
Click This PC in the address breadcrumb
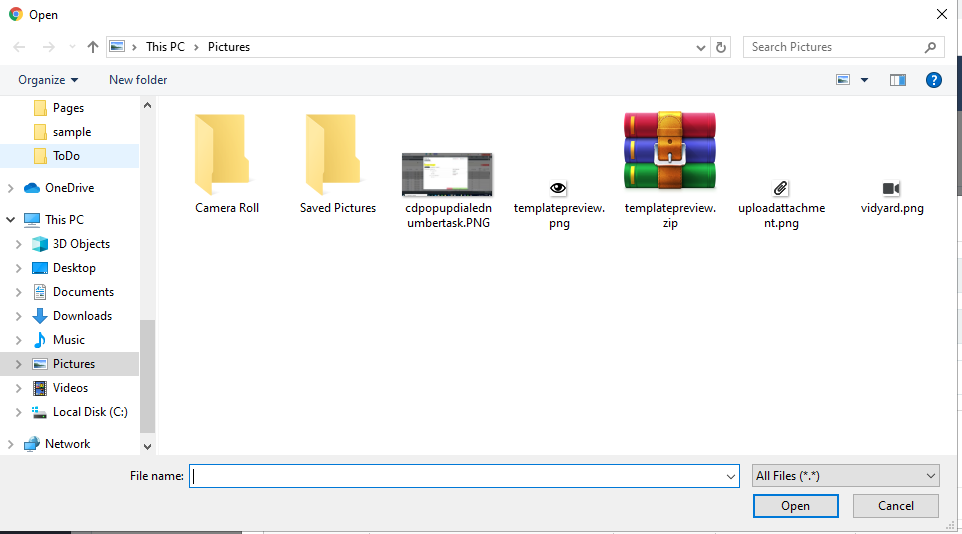tap(165, 47)
